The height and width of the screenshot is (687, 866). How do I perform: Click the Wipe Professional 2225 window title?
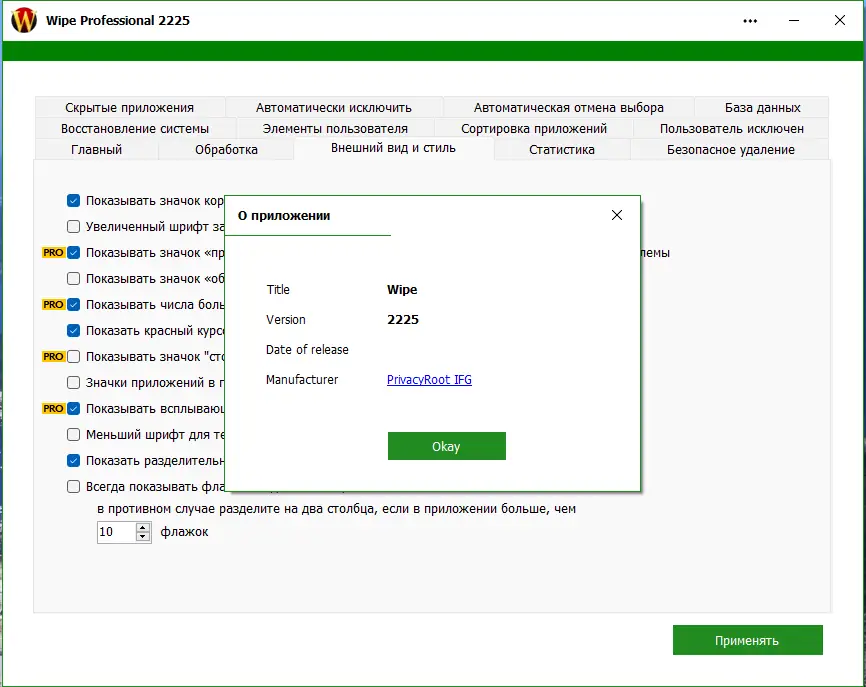point(118,20)
